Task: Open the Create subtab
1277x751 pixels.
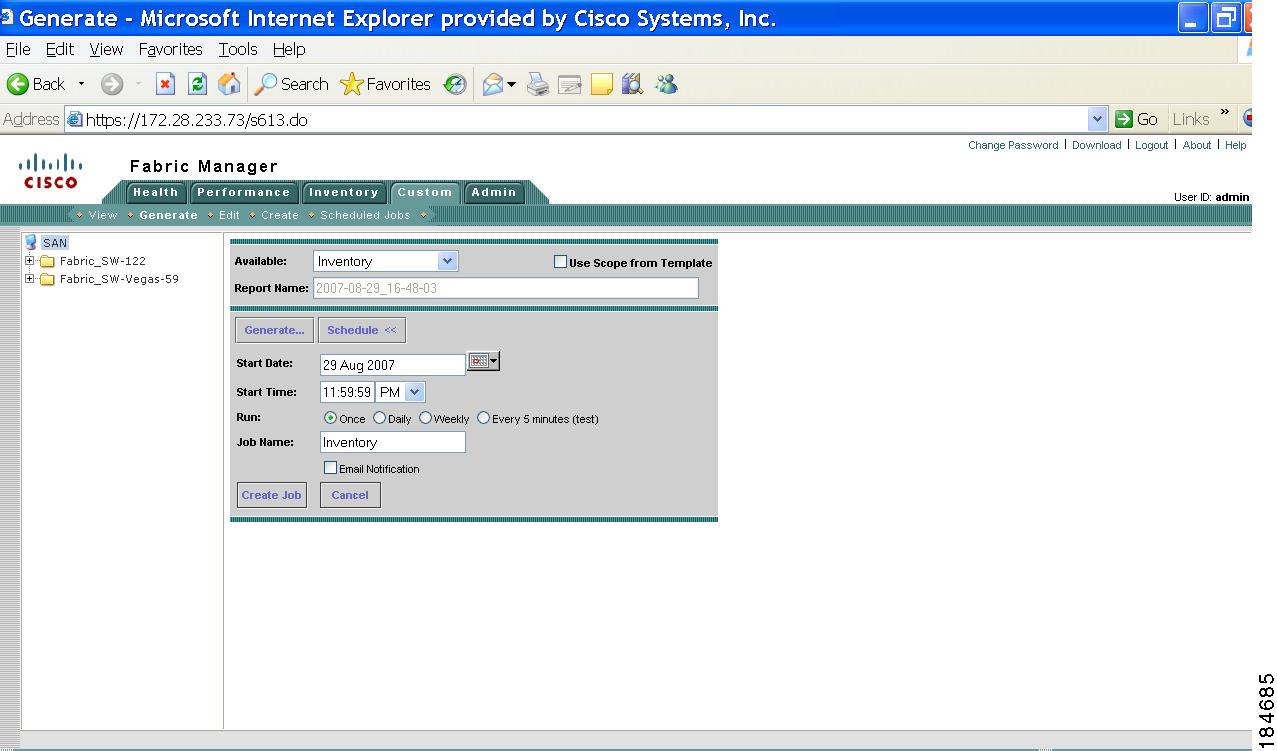Action: (280, 215)
